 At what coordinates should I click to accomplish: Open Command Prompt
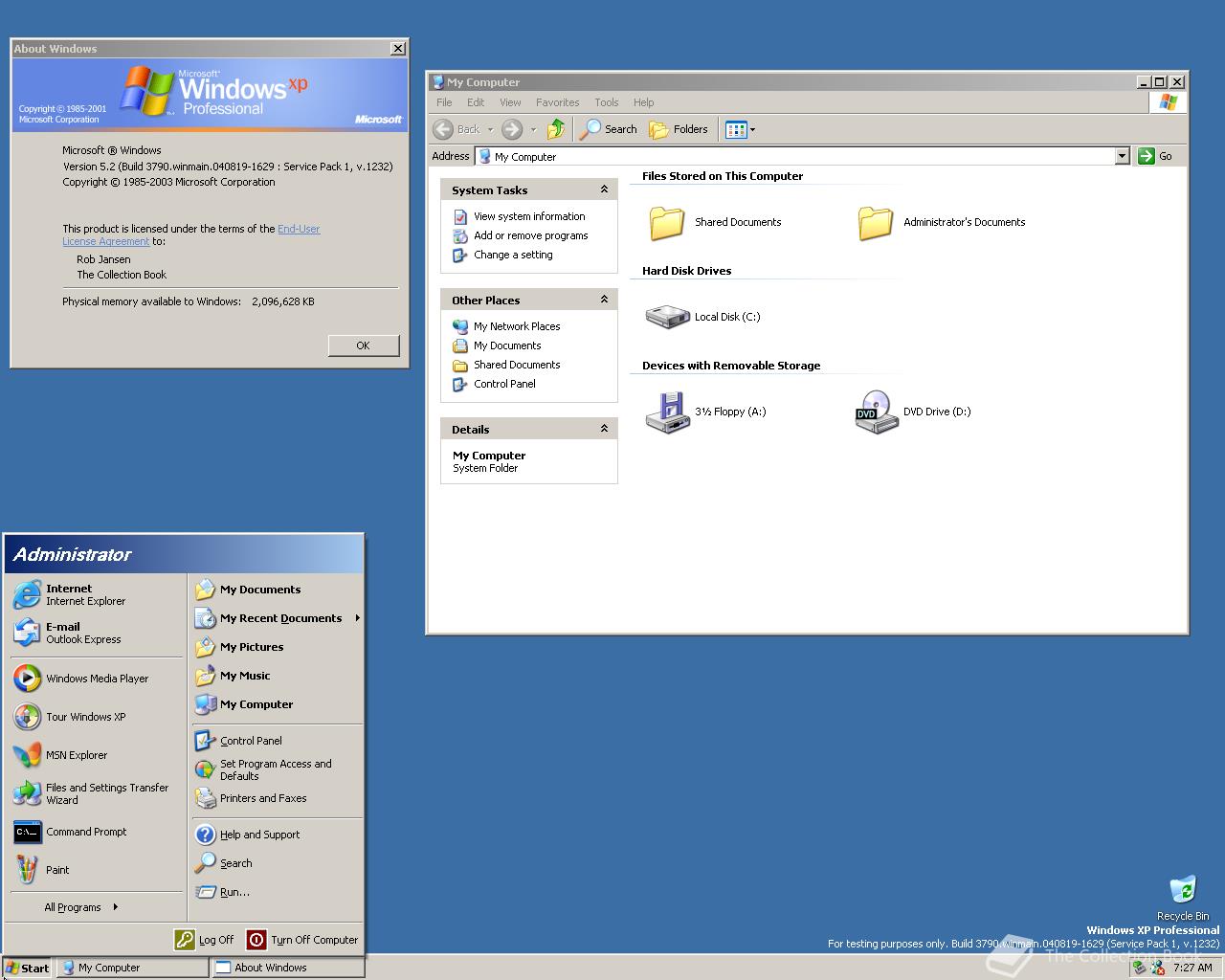click(x=96, y=832)
